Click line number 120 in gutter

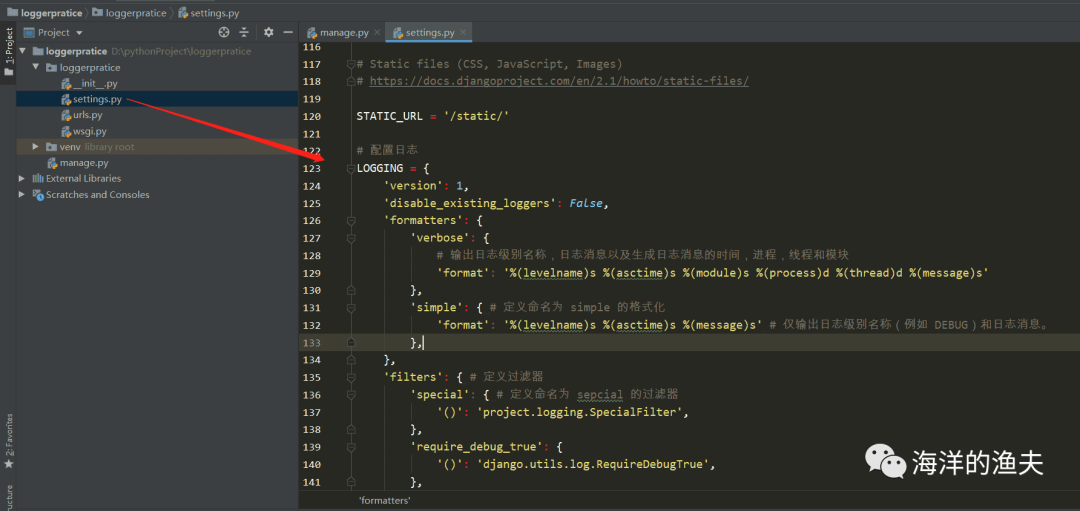coord(311,116)
